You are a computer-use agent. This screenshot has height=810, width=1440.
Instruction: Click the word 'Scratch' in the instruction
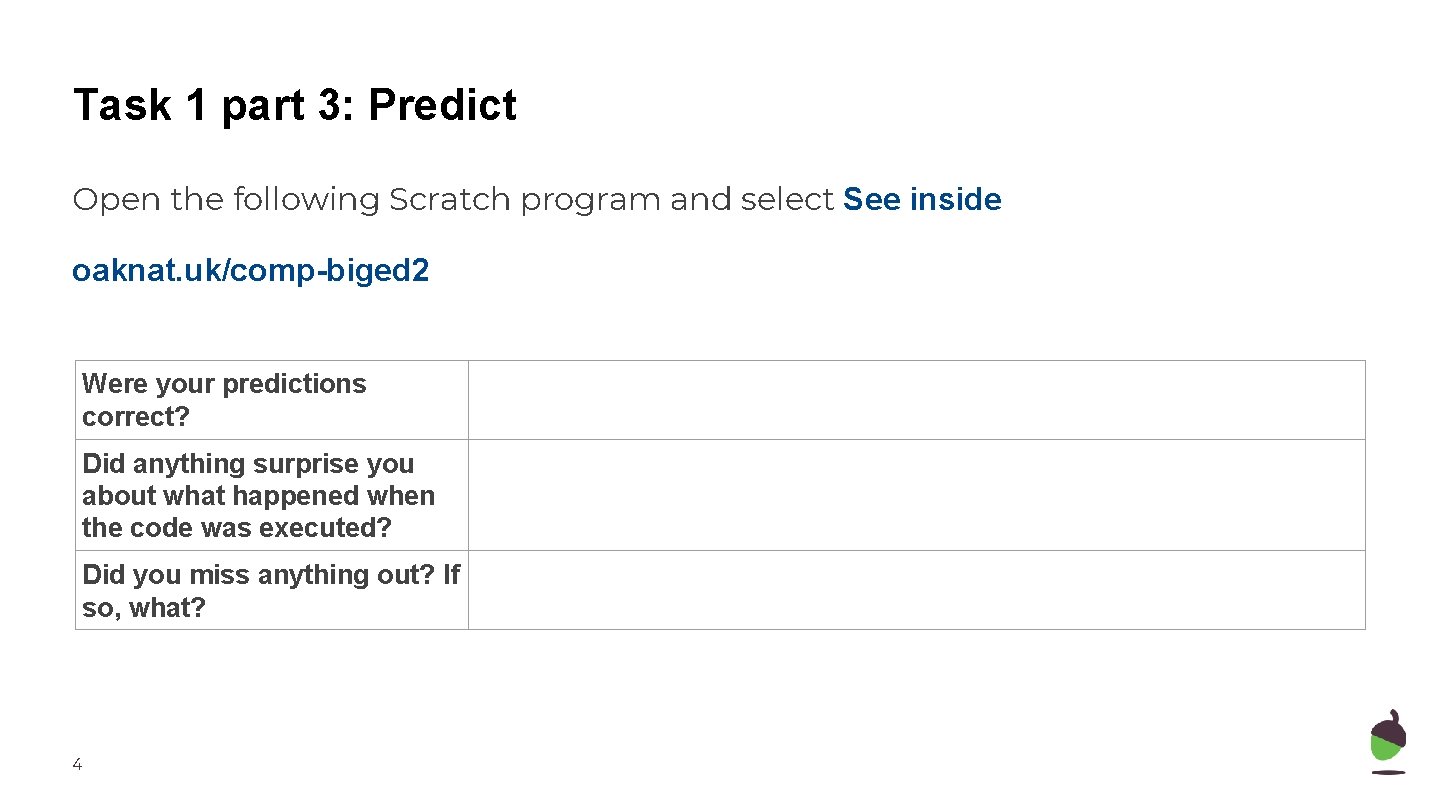(450, 199)
